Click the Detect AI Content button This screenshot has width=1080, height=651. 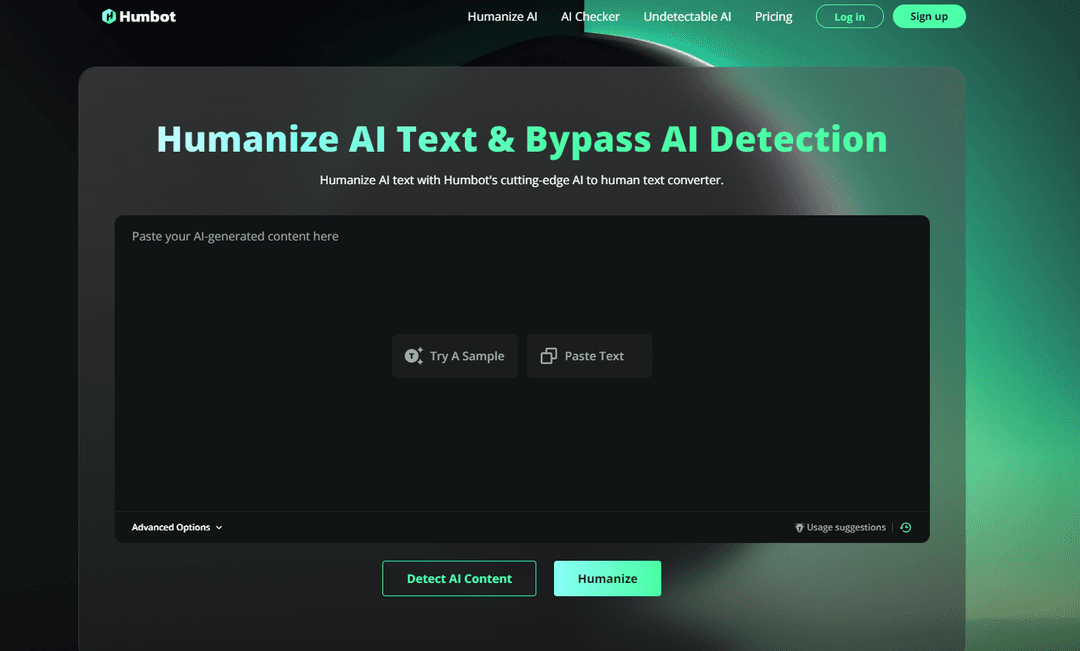click(x=459, y=579)
